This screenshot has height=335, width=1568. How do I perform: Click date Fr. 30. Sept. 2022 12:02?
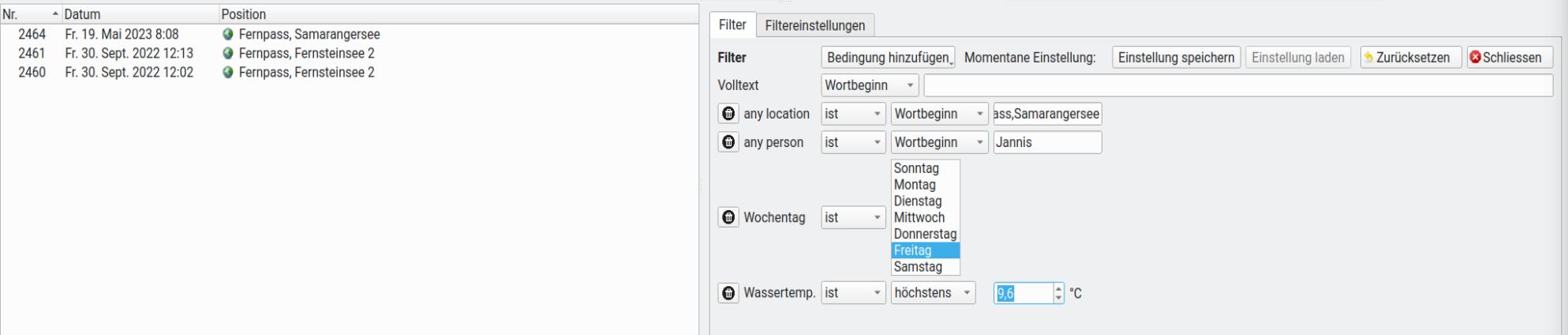click(x=129, y=73)
